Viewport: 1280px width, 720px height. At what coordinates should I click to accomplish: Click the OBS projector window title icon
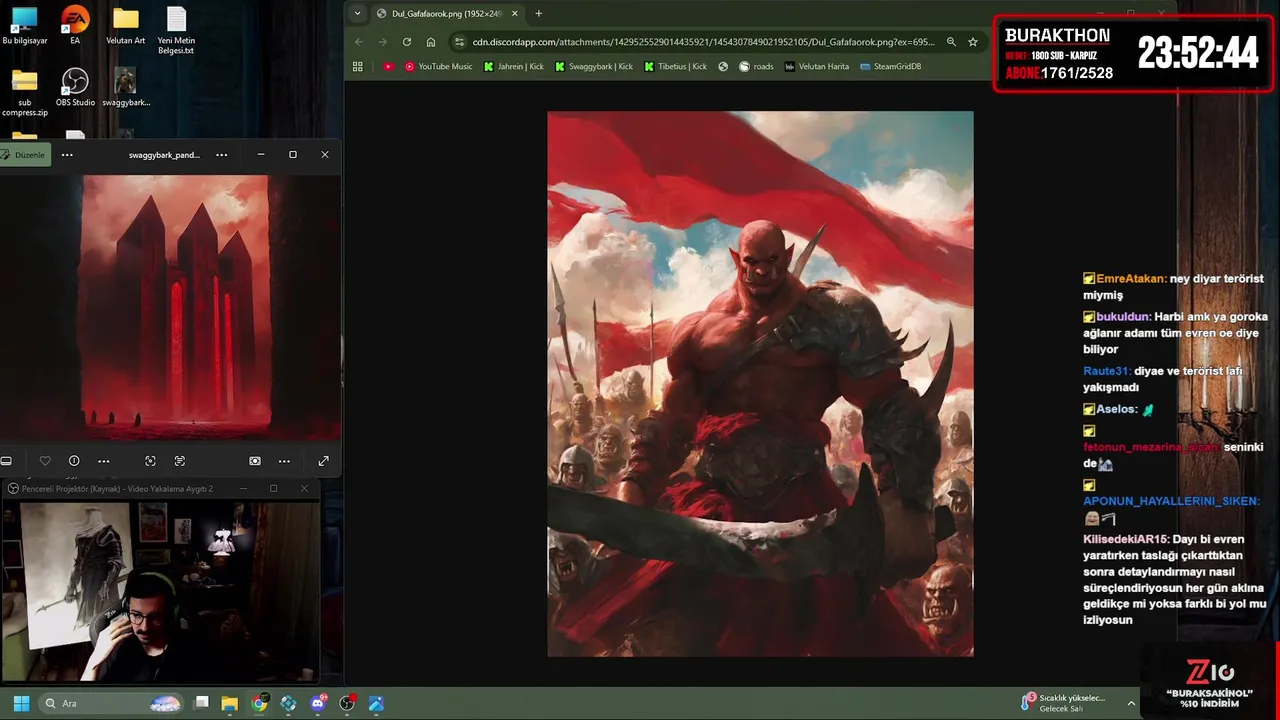13,488
